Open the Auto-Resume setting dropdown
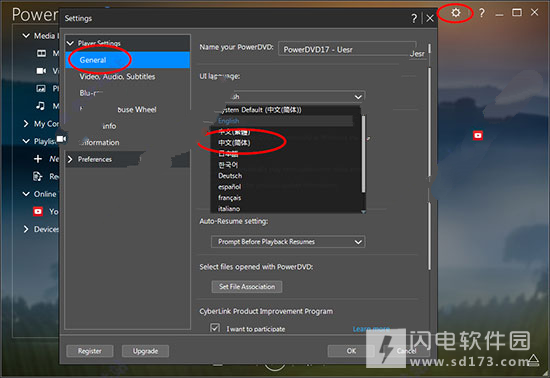The image size is (550, 378). click(x=288, y=242)
